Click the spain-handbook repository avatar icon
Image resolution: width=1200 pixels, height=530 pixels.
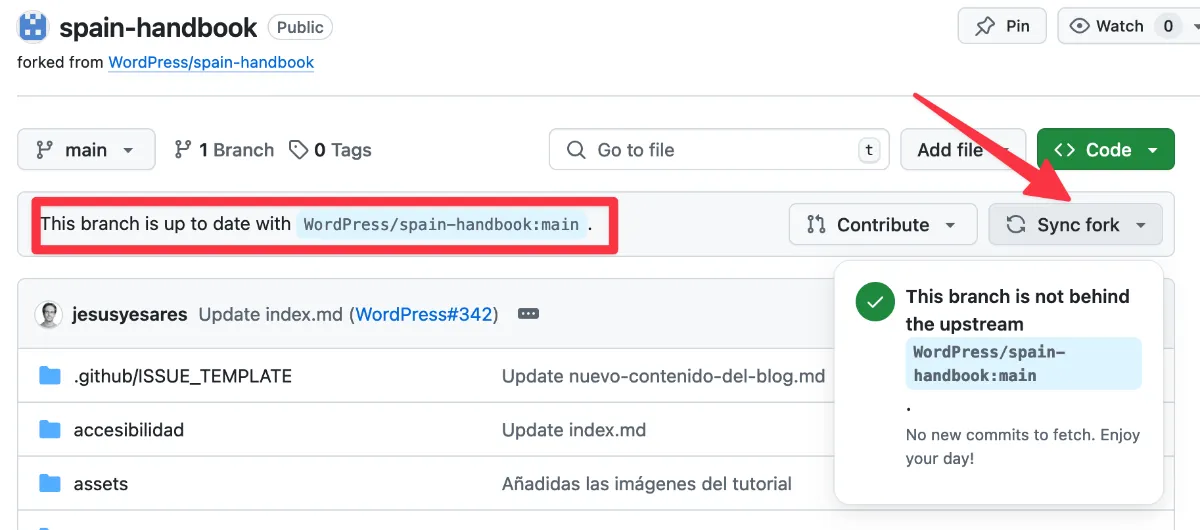point(33,27)
